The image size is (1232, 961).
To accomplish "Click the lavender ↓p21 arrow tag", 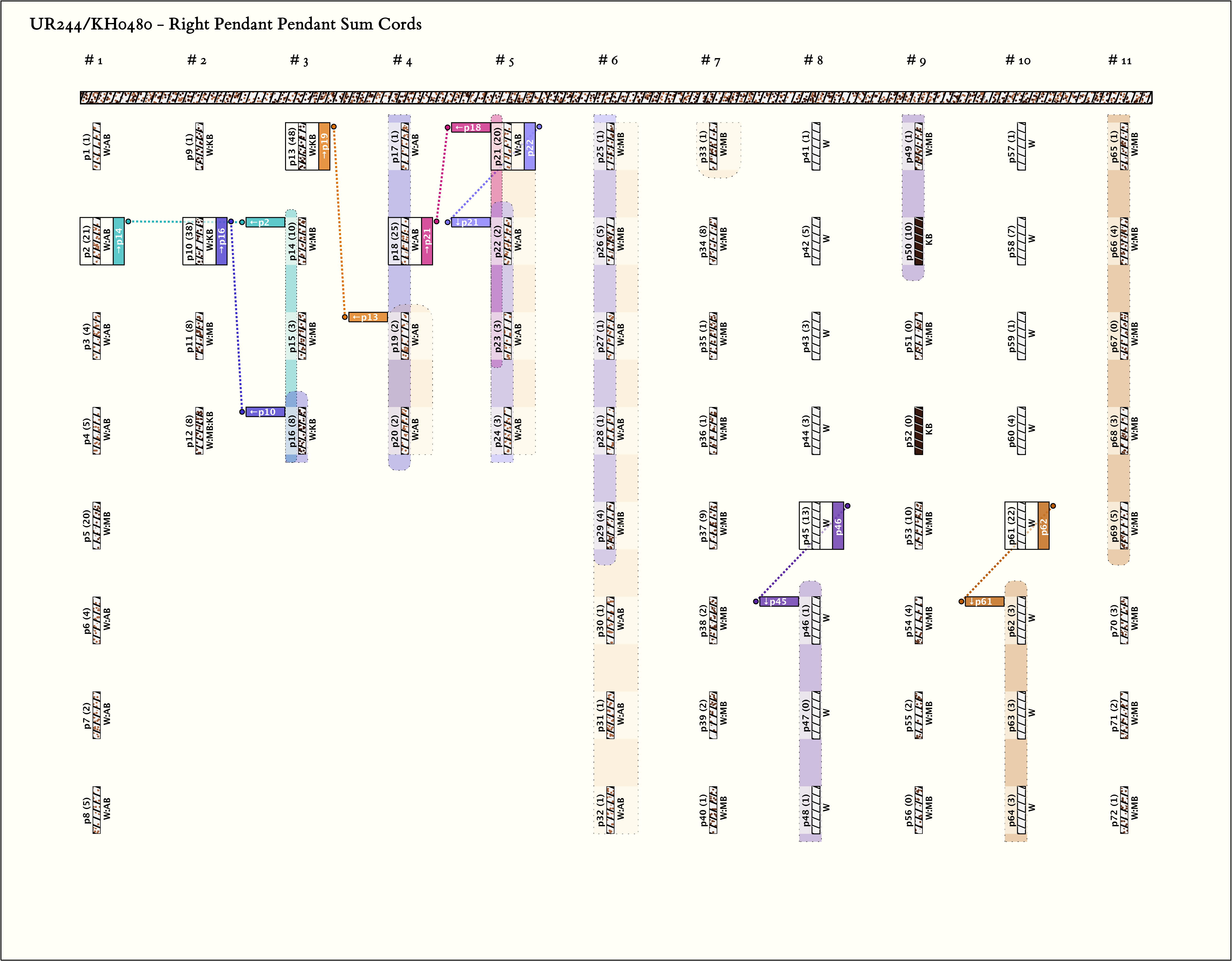I will (x=471, y=222).
